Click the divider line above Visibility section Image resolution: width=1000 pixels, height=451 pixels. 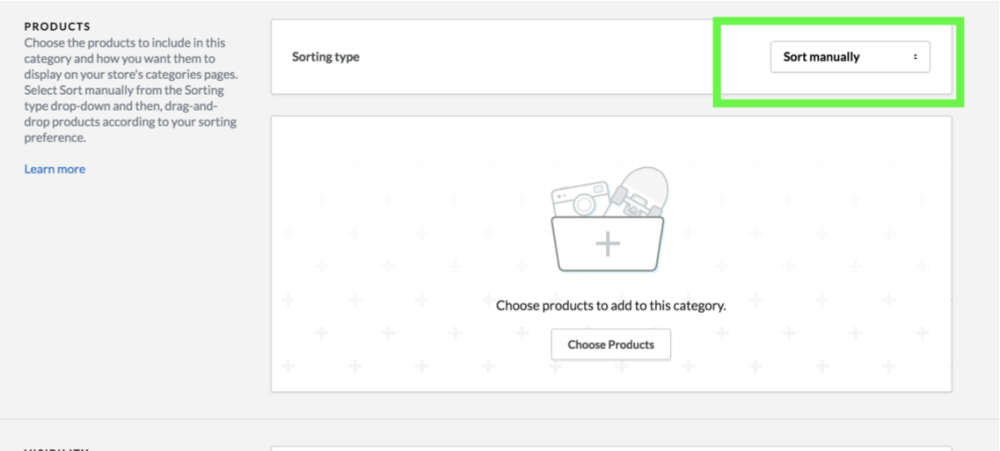tap(500, 419)
